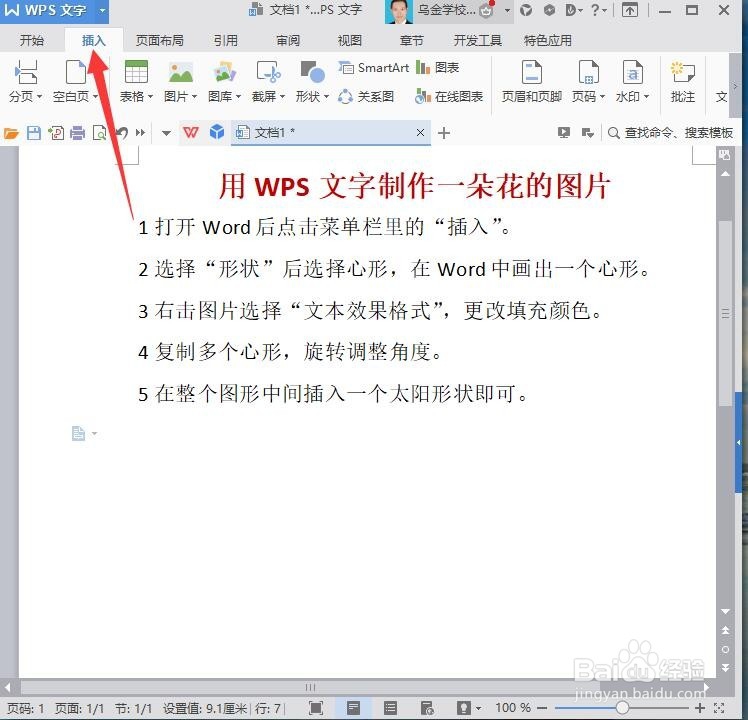
Task: Click zoom percentage 100 % button
Action: pyautogui.click(x=513, y=708)
